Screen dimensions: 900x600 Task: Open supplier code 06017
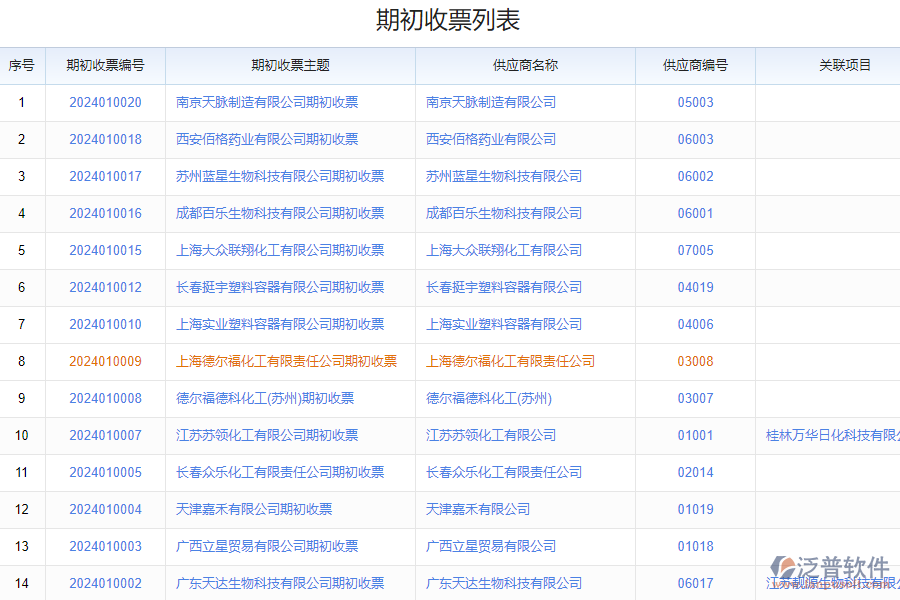[695, 583]
